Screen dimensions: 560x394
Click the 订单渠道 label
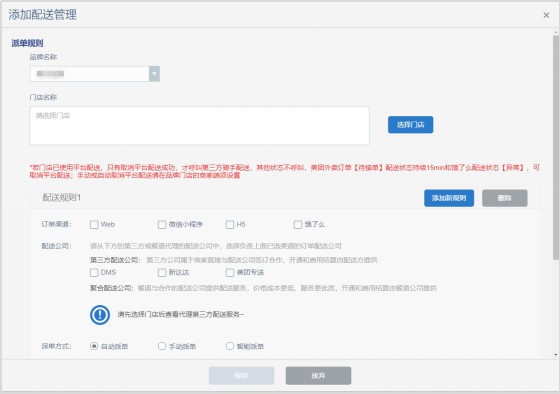[x=56, y=224]
